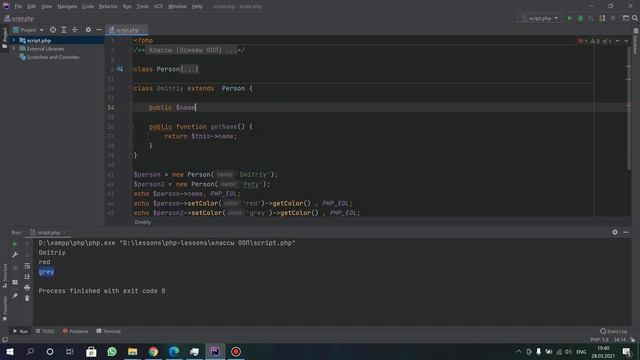Open the Refactor menu
Screen dimensions: 640x360
[x=108, y=7]
